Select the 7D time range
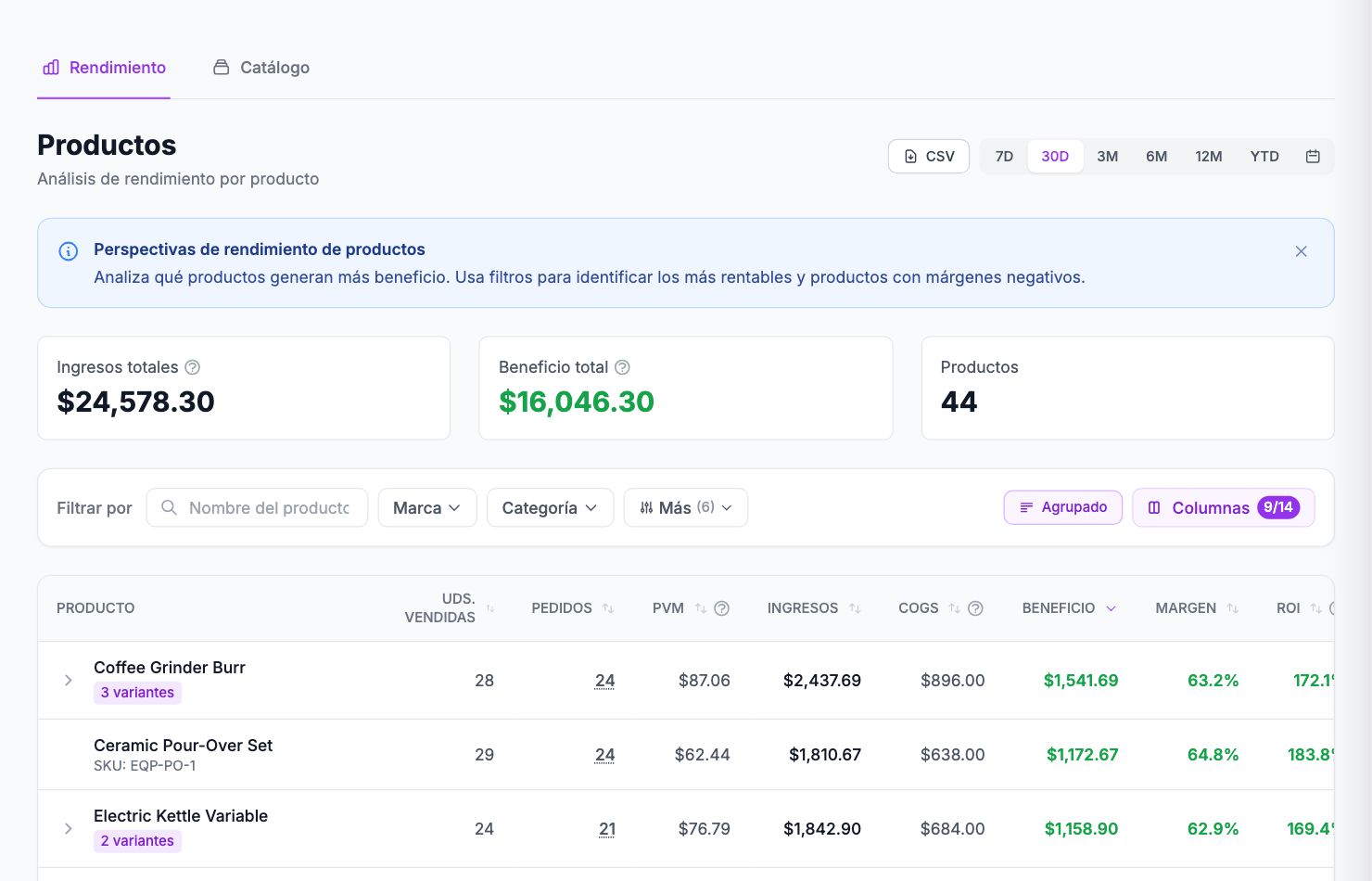This screenshot has height=881, width=1372. [1004, 156]
